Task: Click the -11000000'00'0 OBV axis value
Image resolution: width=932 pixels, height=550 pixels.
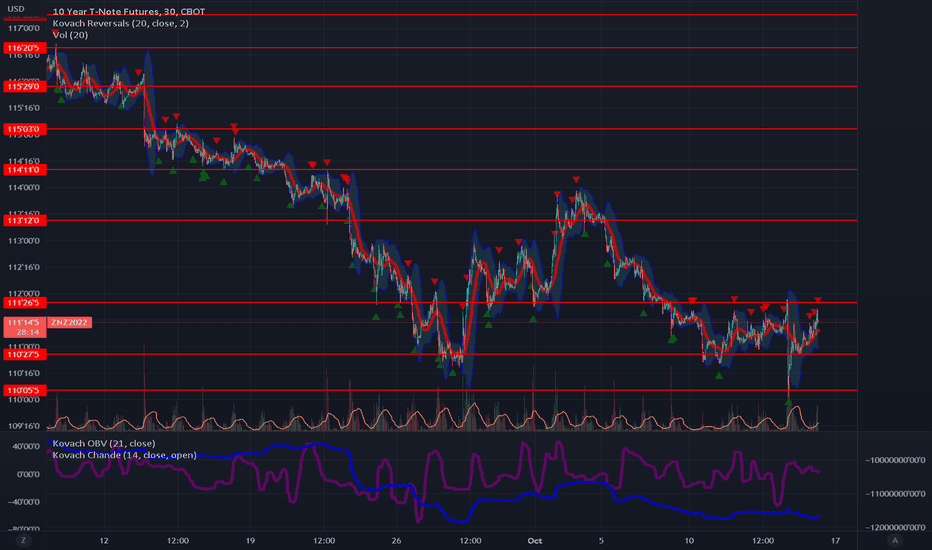Action: coord(895,494)
